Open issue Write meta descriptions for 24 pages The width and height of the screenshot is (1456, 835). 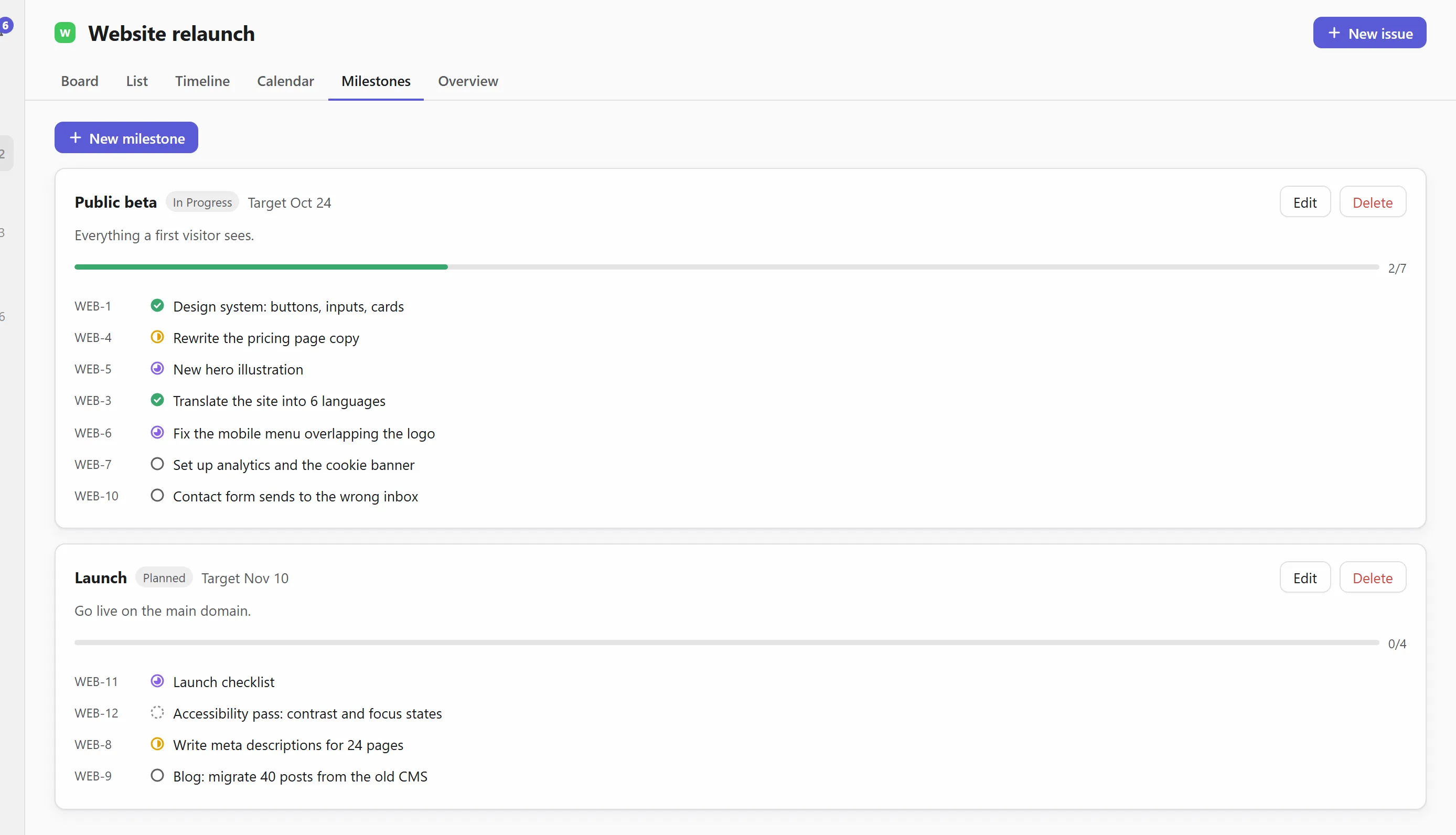pyautogui.click(x=288, y=745)
